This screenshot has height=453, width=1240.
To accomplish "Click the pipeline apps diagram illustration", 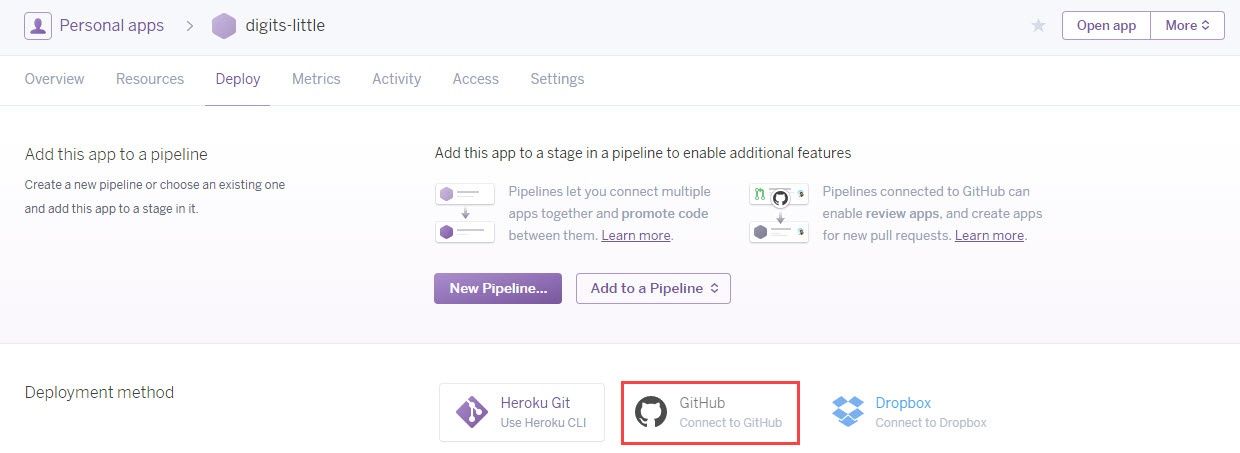I will point(465,212).
